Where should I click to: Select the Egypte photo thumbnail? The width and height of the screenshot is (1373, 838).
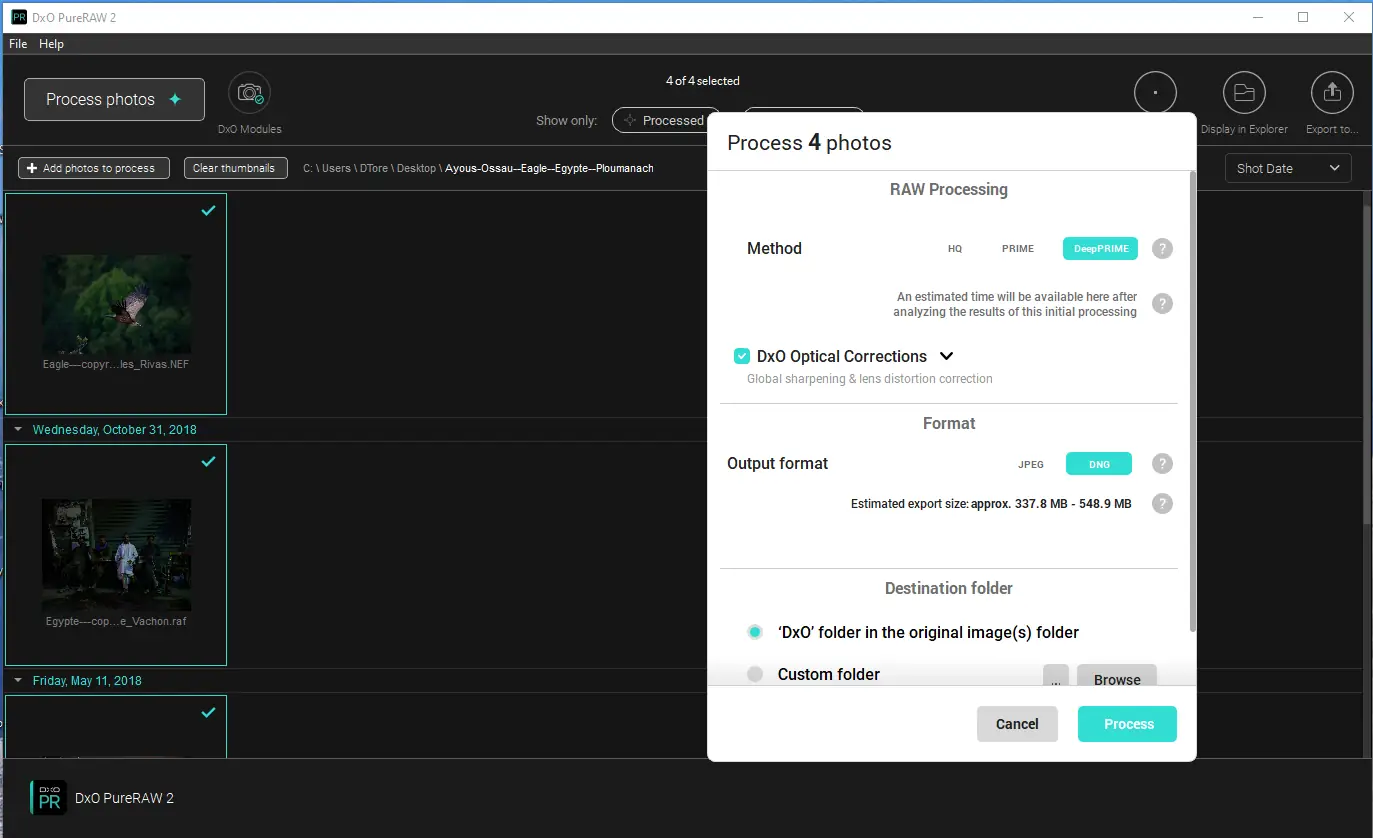(116, 555)
